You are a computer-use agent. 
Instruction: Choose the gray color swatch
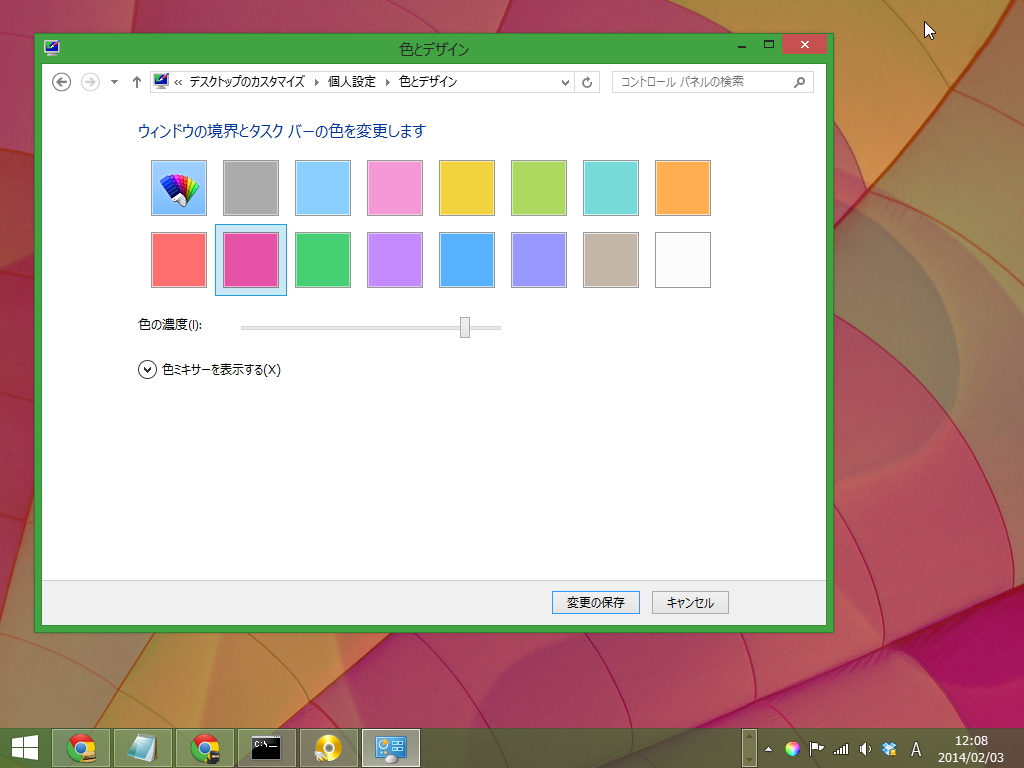pyautogui.click(x=251, y=188)
